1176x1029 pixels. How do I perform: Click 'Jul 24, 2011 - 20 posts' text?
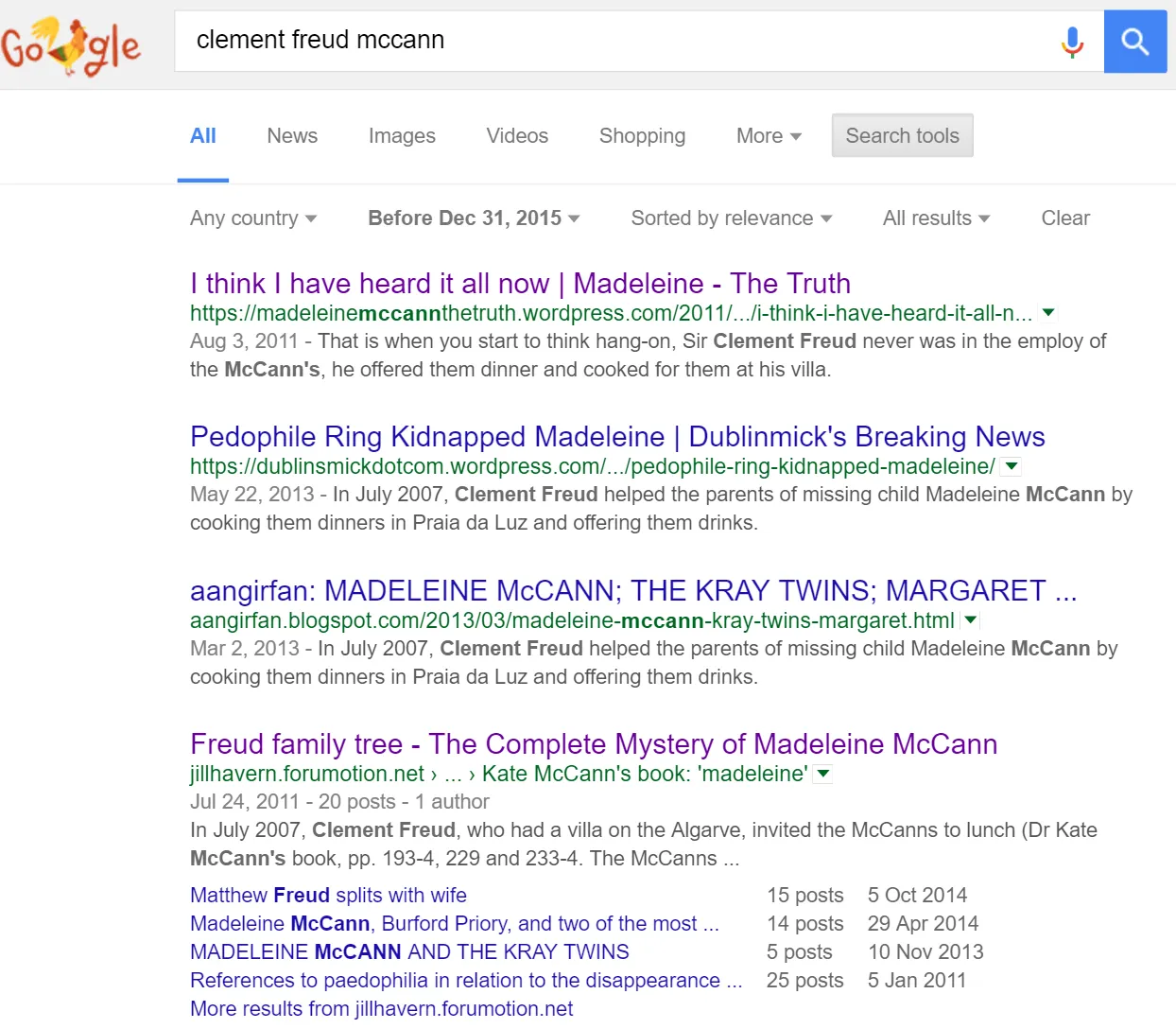(x=293, y=802)
